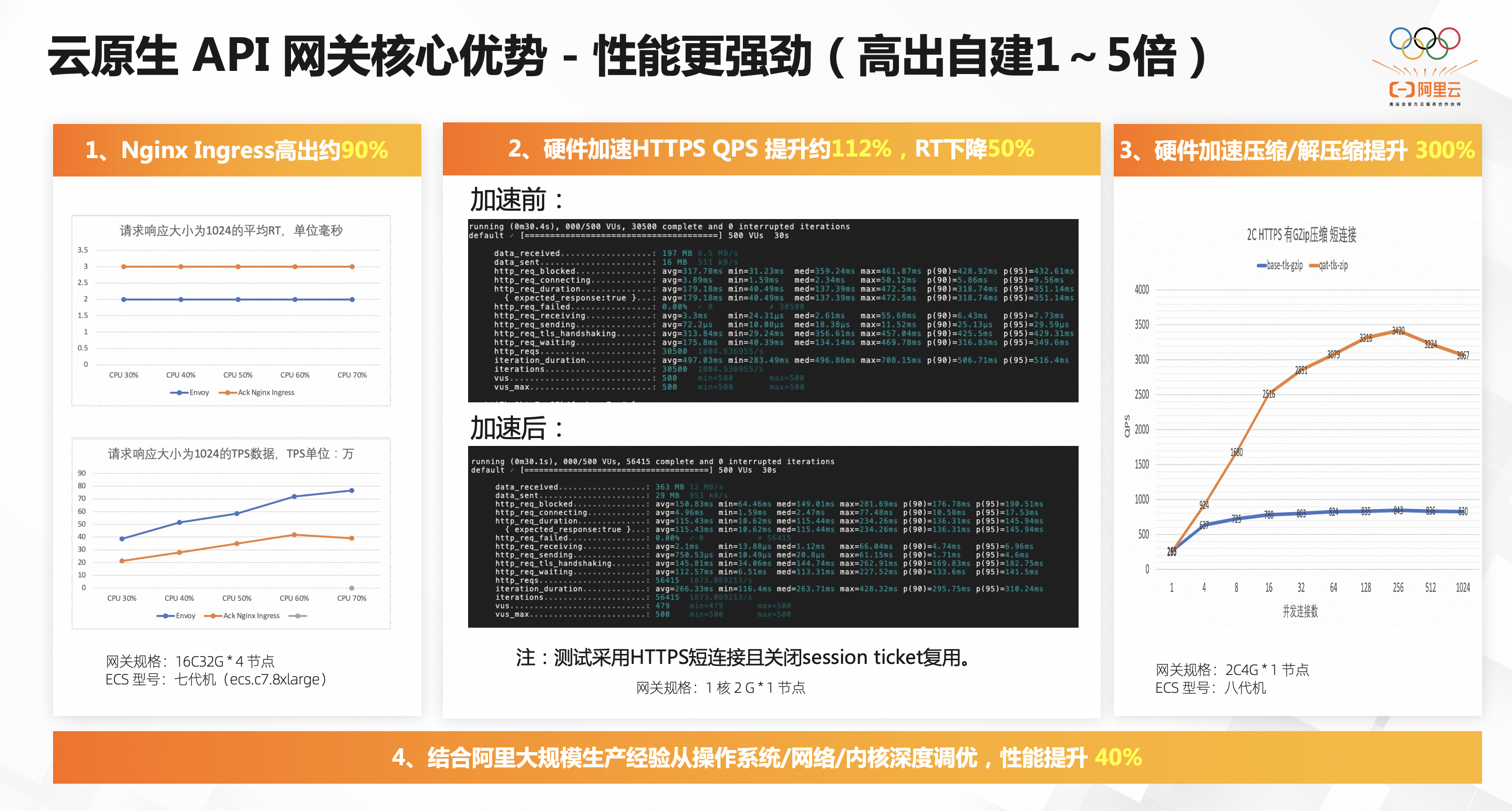Click the qat-tls-zip legend entry
The height and width of the screenshot is (811, 1512).
point(1329,265)
